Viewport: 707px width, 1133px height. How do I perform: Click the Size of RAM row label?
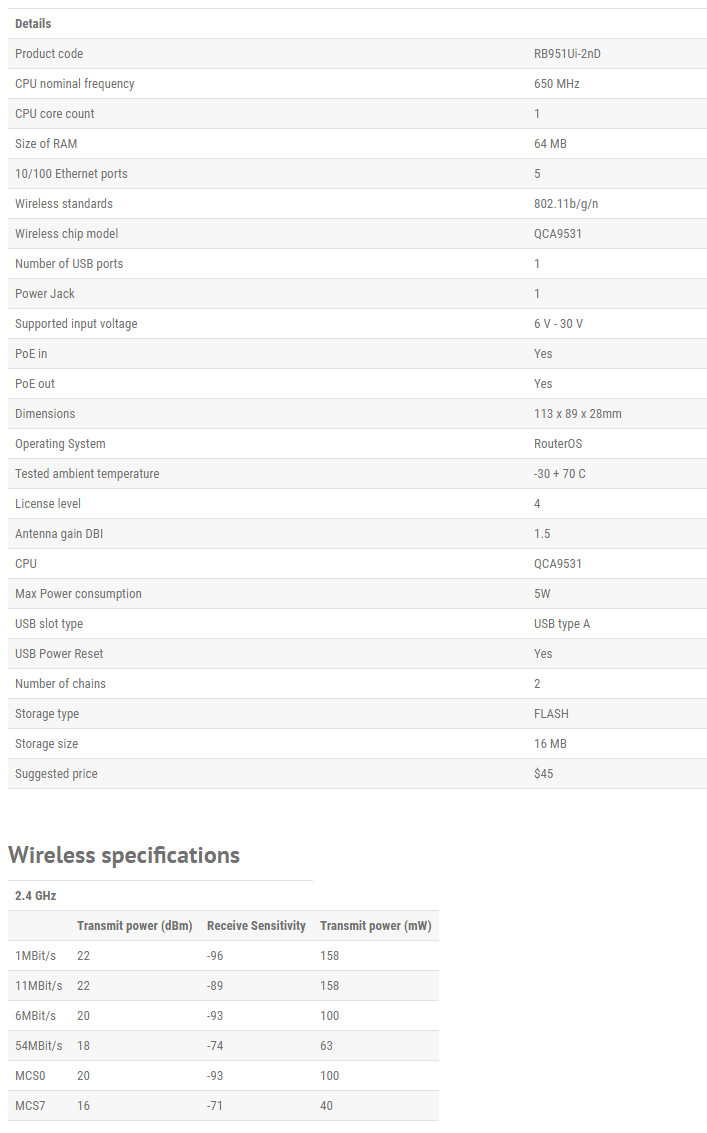pos(46,144)
